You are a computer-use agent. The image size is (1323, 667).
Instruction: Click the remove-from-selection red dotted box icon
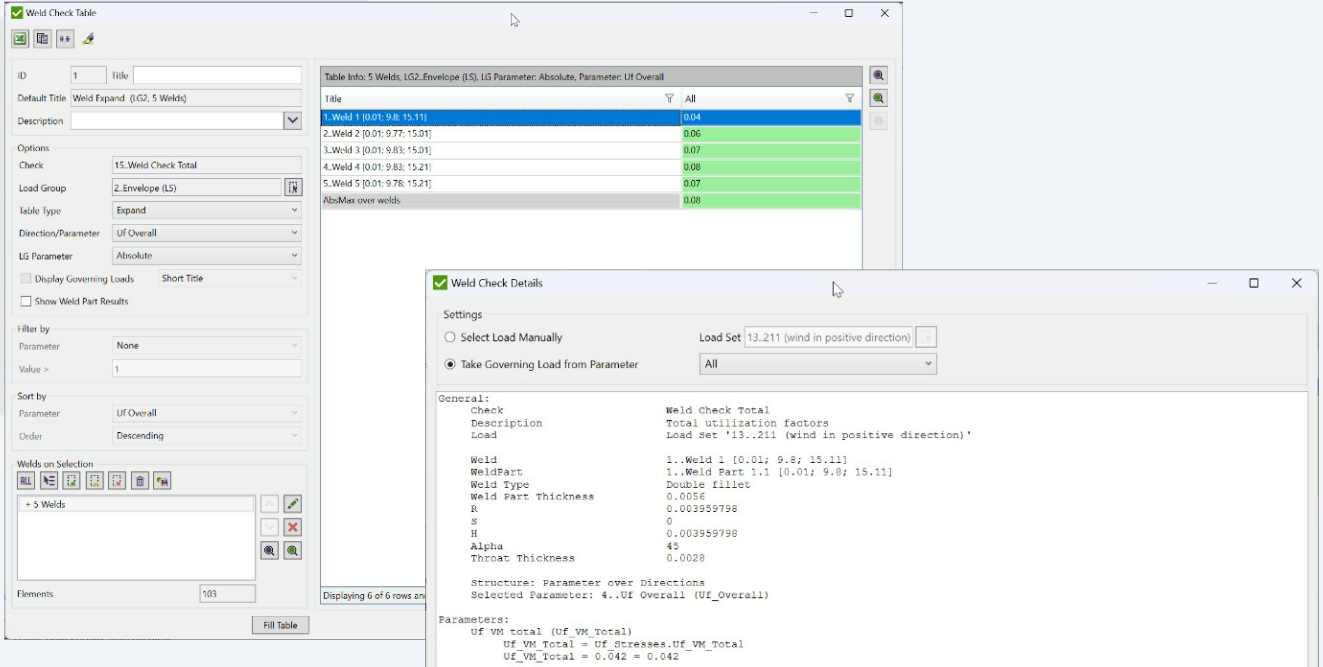pos(118,481)
